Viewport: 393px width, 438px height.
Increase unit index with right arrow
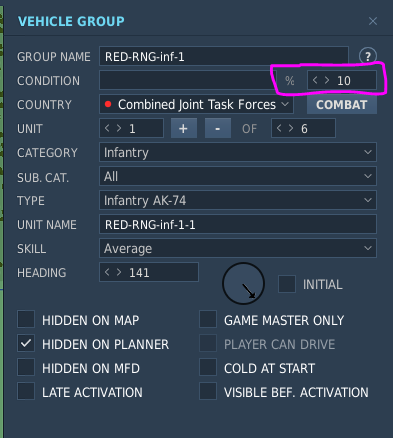click(119, 128)
